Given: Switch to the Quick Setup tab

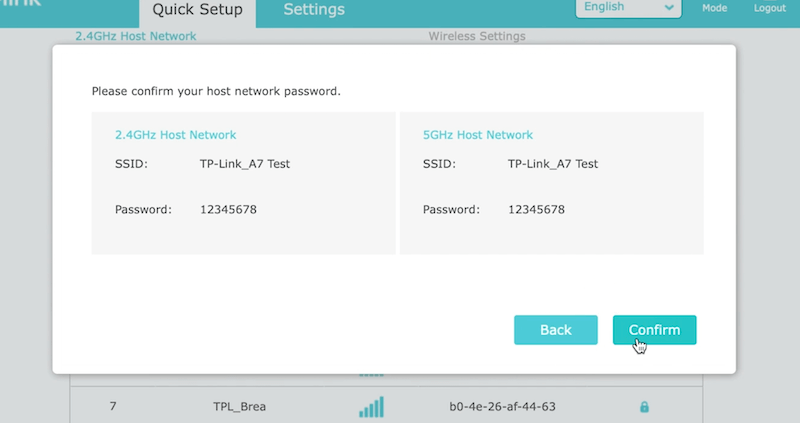Looking at the screenshot, I should coord(197,10).
